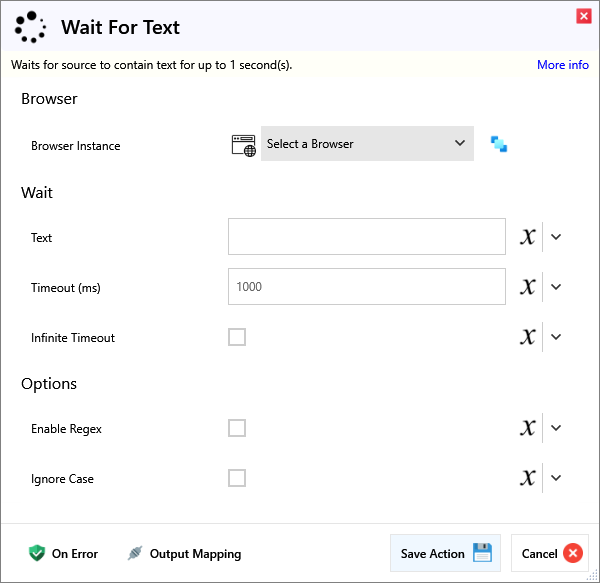This screenshot has width=600, height=583.
Task: Tick the Enable Regex checkbox
Action: tap(237, 428)
